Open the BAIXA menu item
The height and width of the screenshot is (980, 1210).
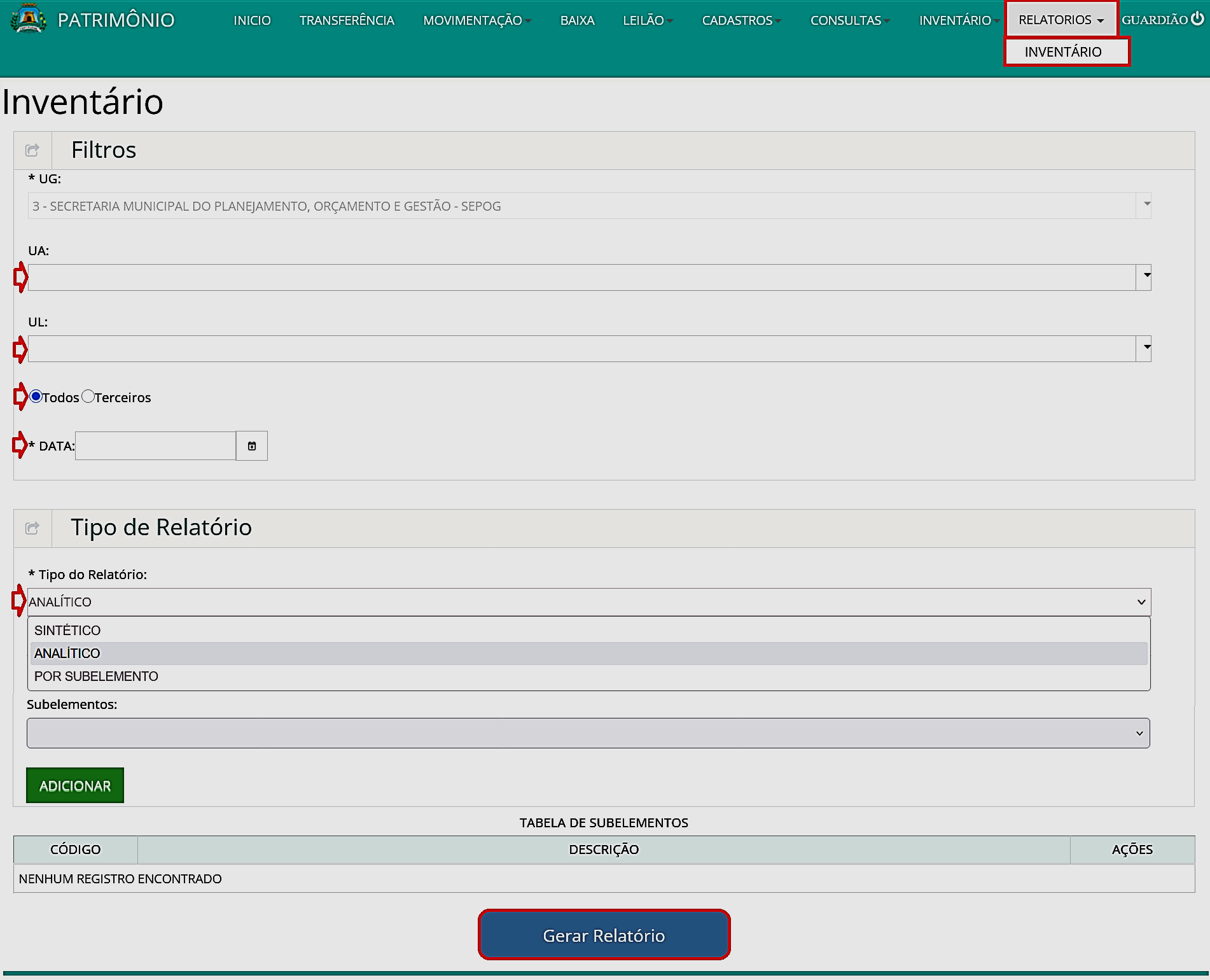click(577, 20)
